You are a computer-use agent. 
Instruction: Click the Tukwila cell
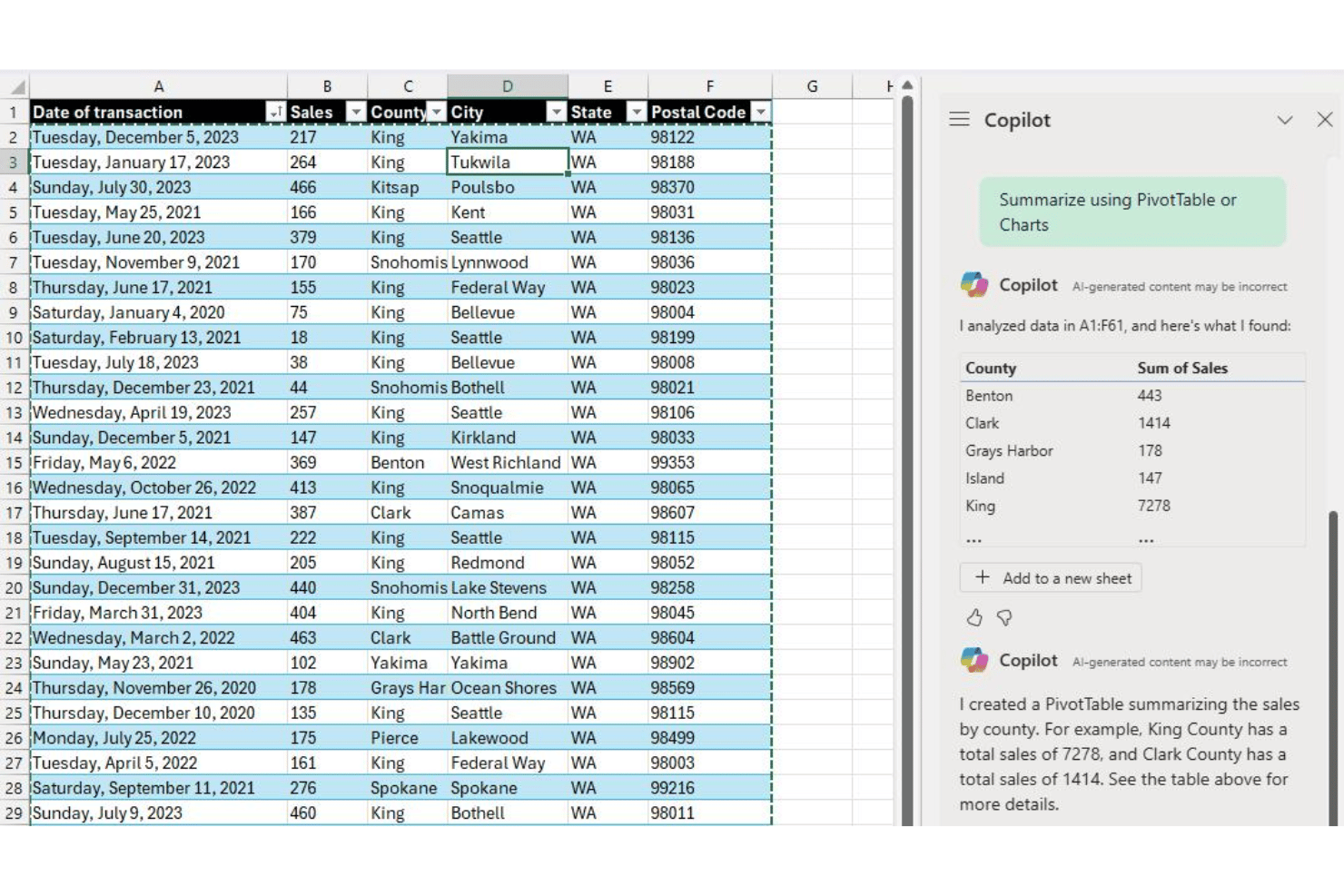coord(508,162)
